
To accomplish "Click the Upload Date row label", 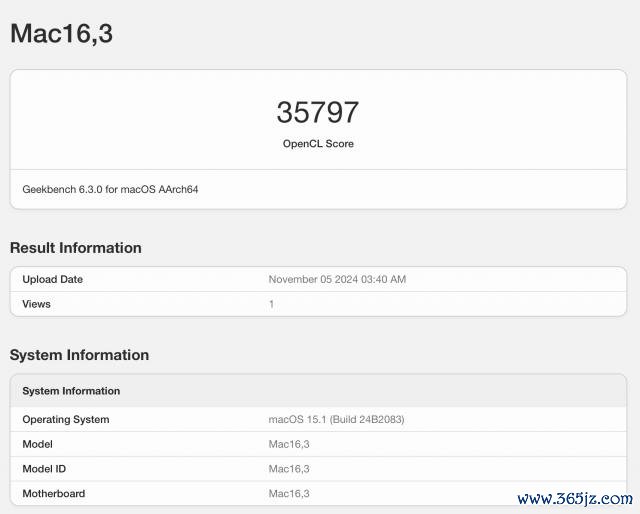I will (53, 279).
